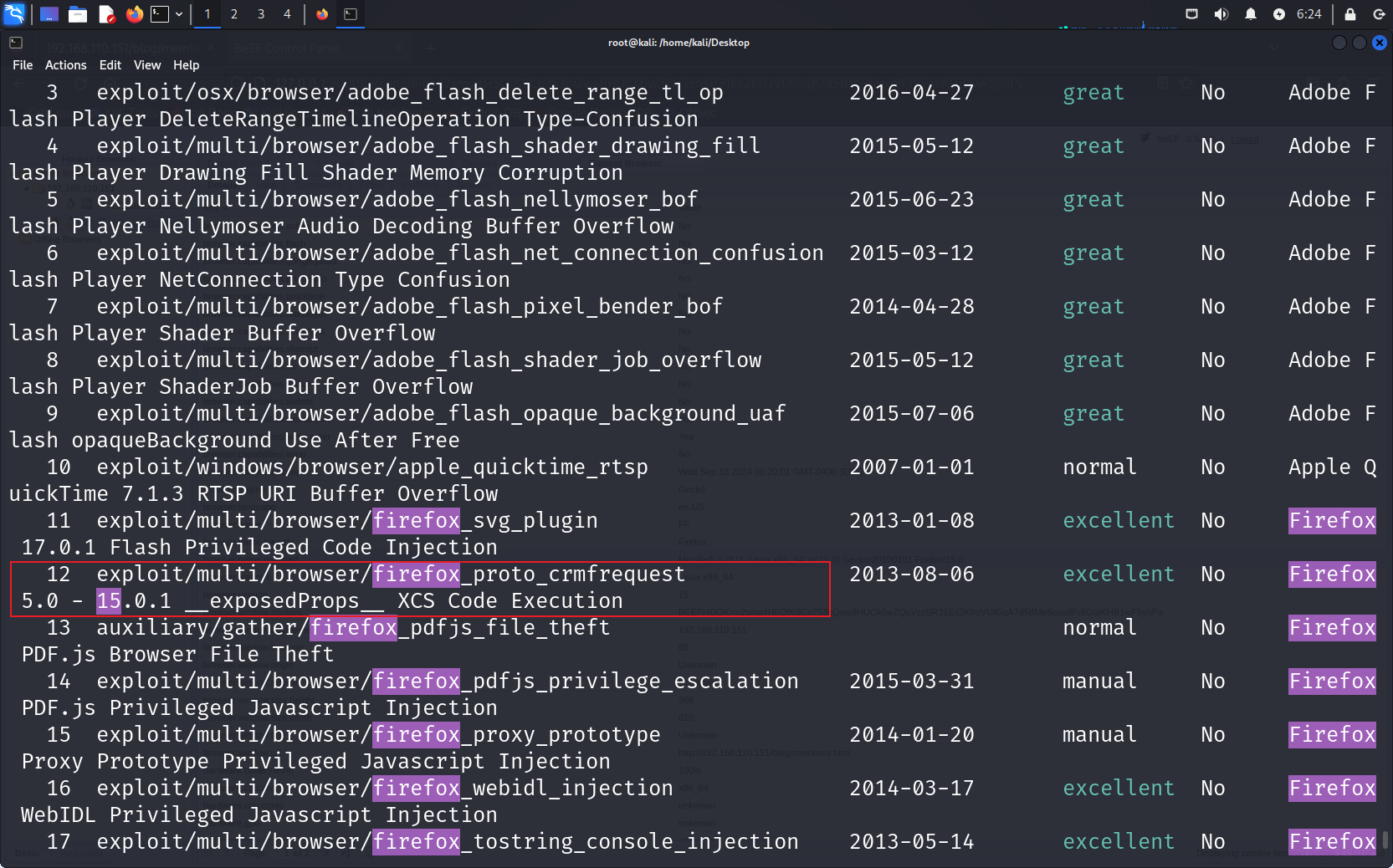Screen dimensions: 1393x868
Task: Click 'lash opaqueBackground Use After Free' line
Action: coord(234,440)
